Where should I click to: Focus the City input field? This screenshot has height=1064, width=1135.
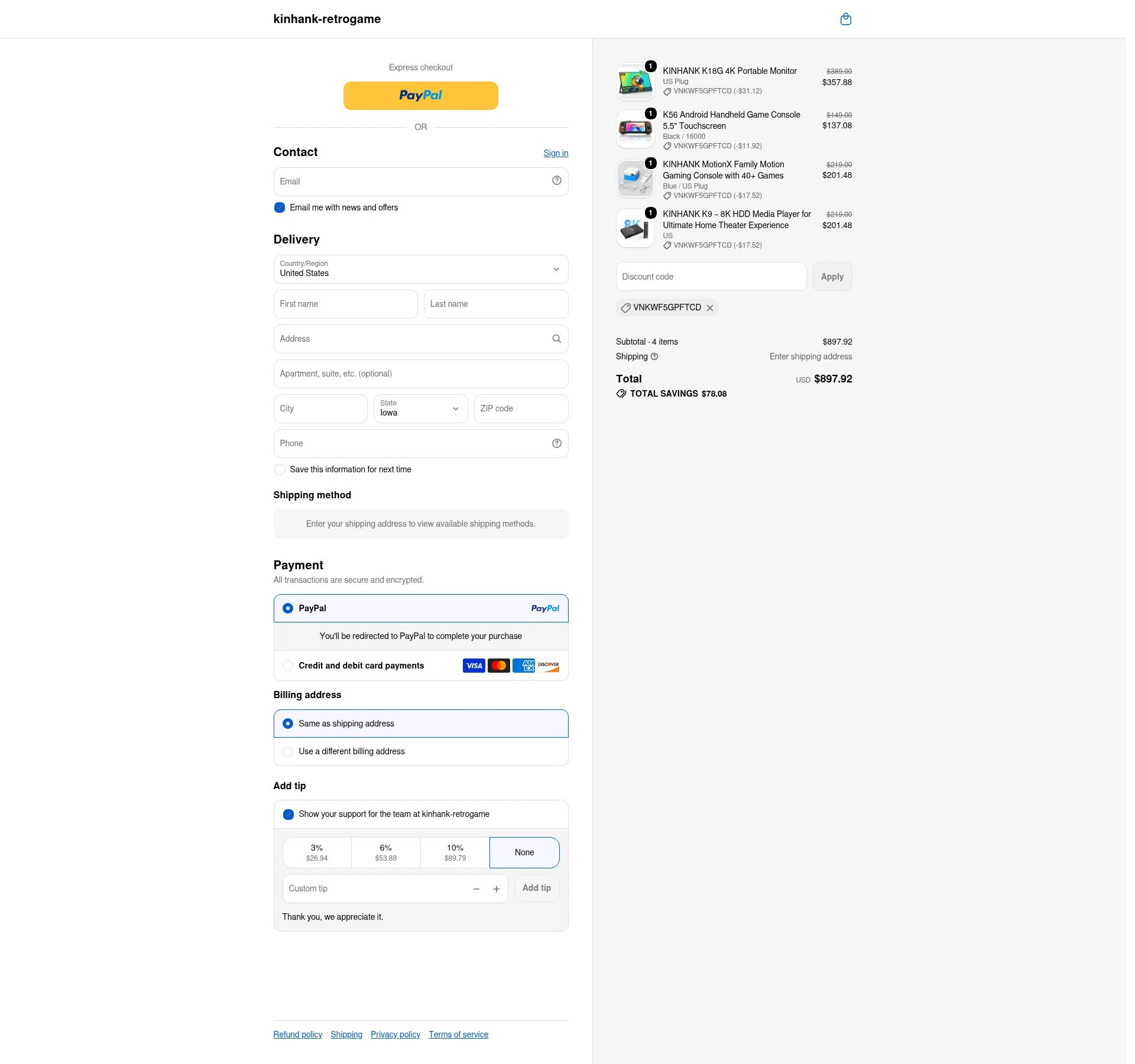tap(320, 408)
